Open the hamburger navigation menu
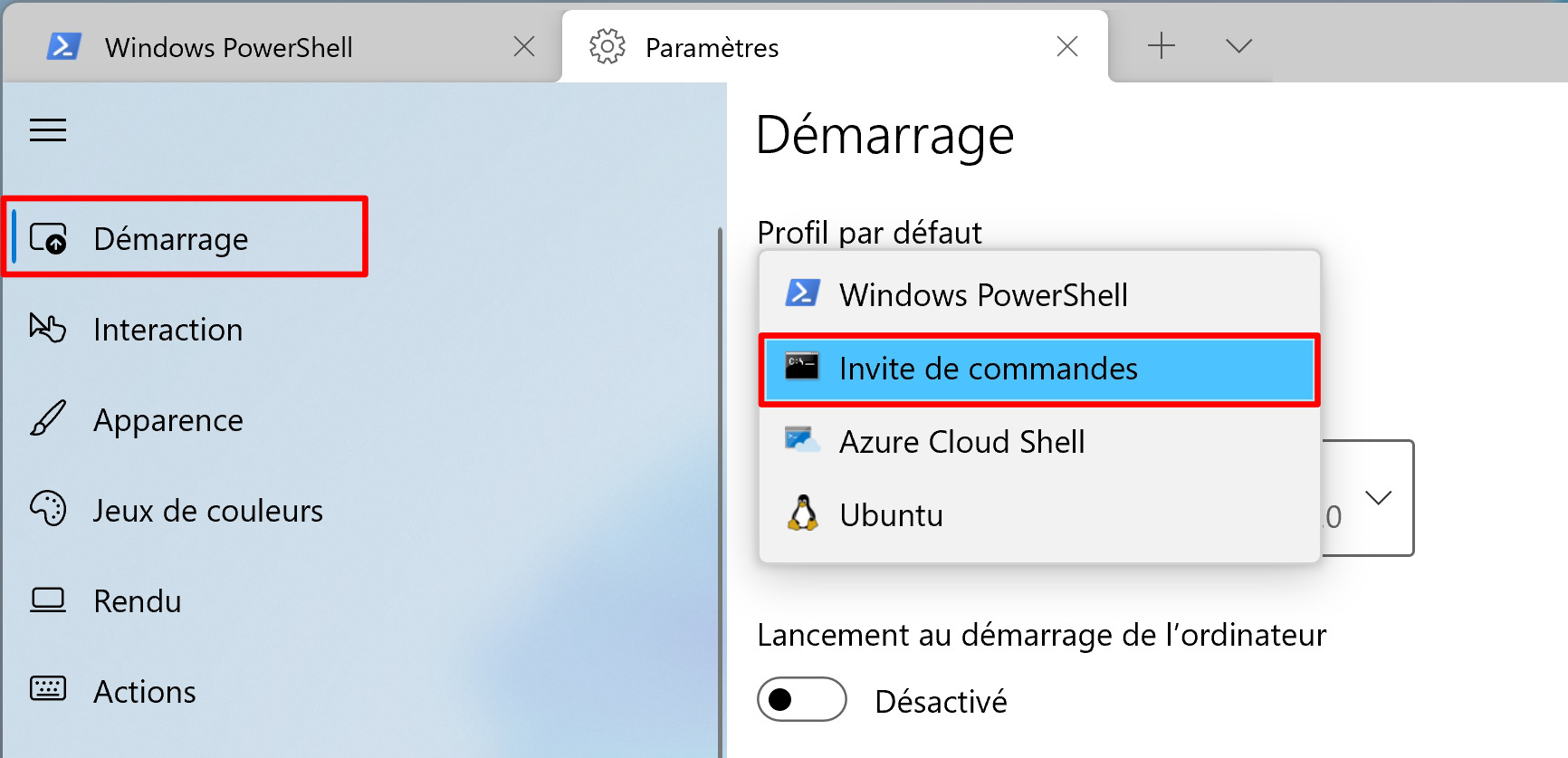The image size is (1568, 758). [x=48, y=130]
